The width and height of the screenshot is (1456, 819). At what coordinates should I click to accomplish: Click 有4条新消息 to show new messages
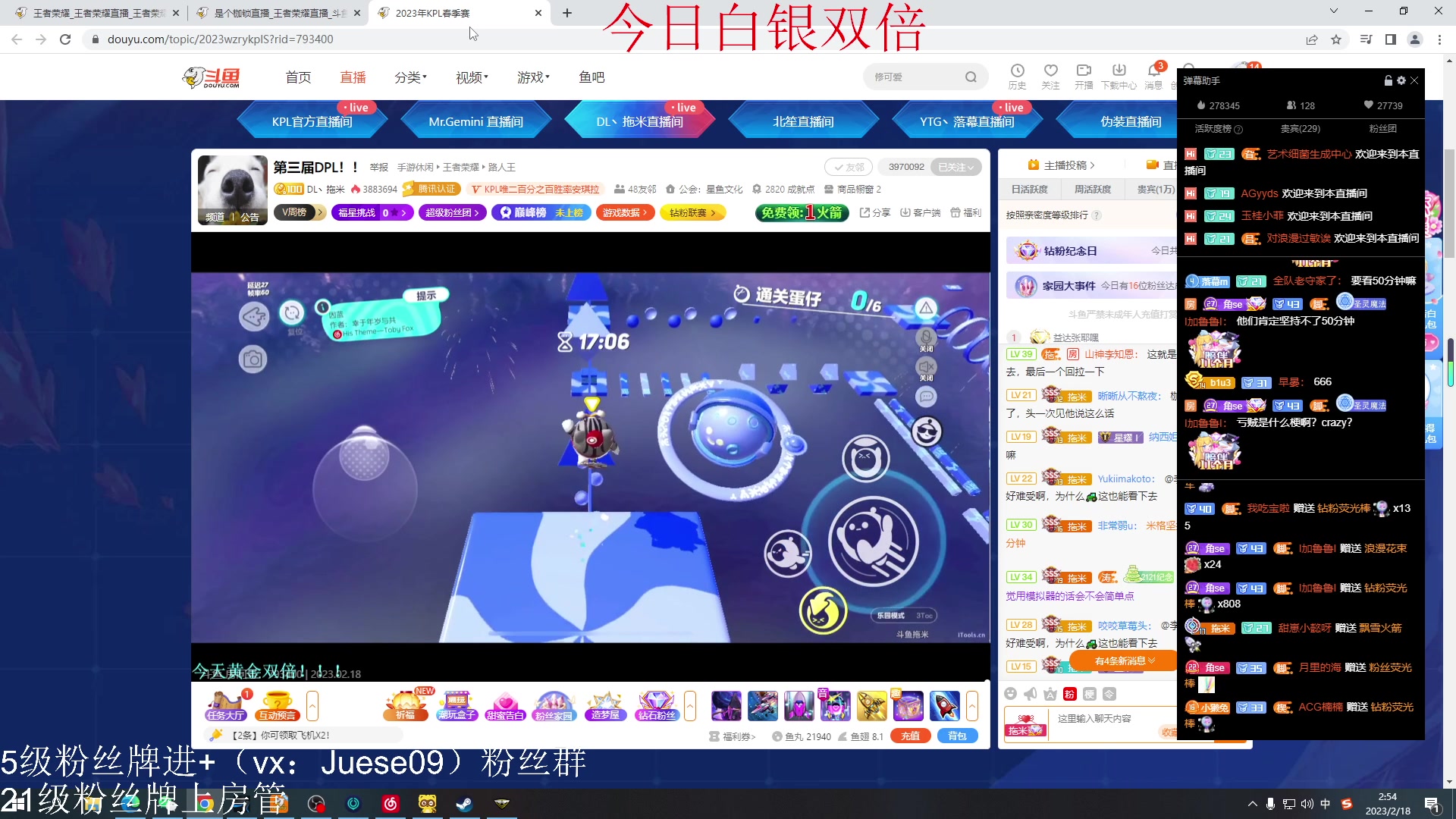(x=1125, y=661)
